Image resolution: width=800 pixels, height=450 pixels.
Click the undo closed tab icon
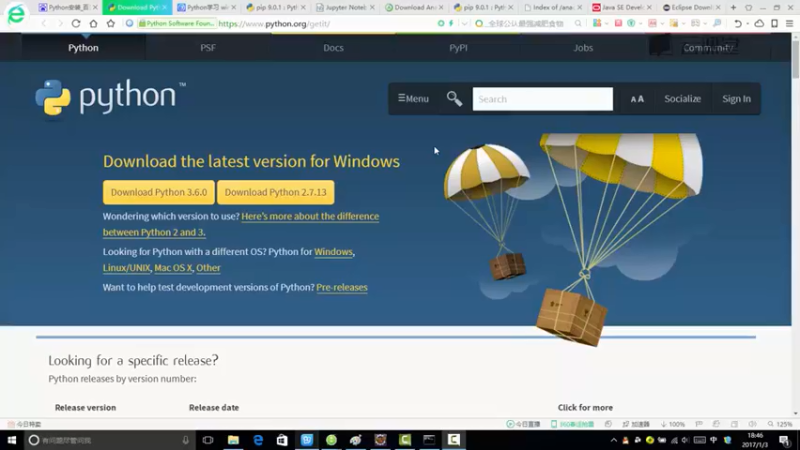click(x=738, y=23)
